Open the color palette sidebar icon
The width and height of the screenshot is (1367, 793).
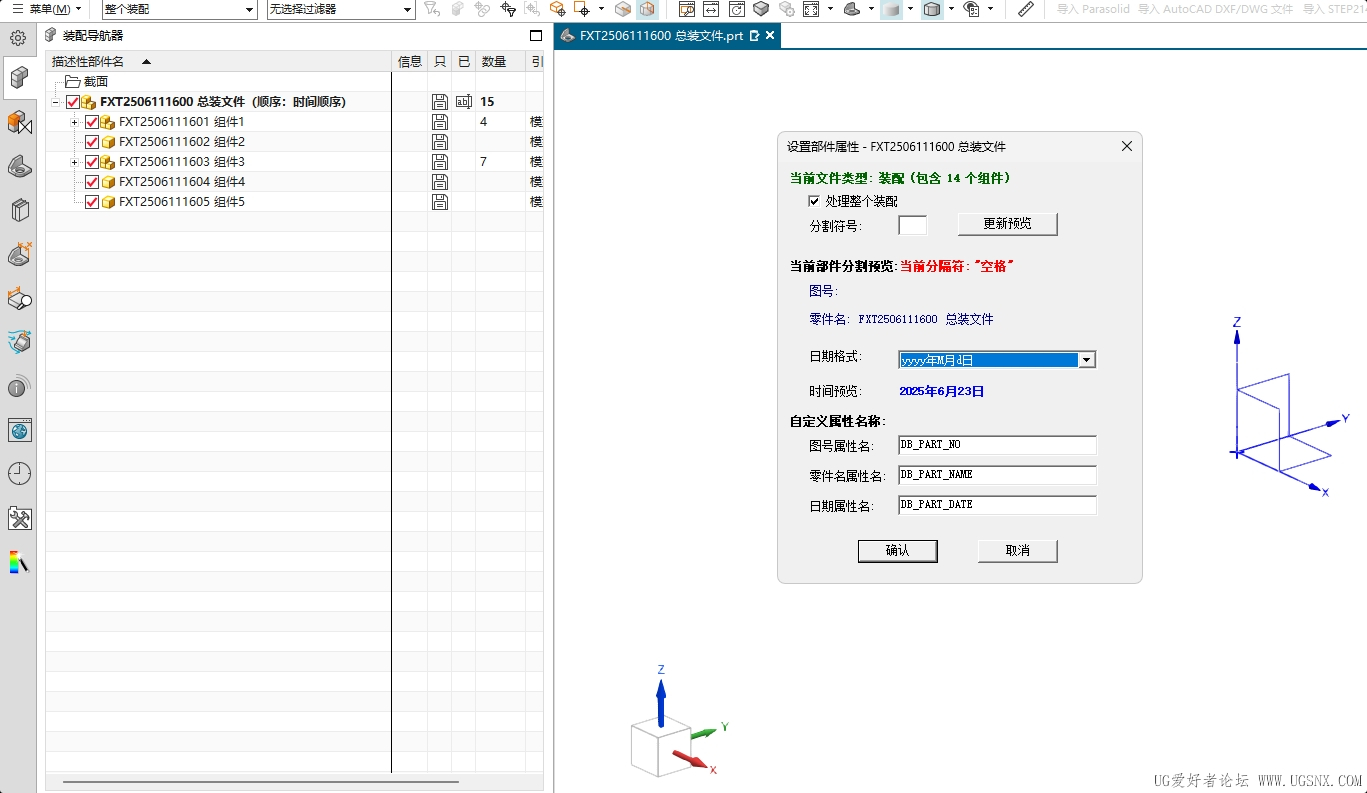tap(19, 562)
